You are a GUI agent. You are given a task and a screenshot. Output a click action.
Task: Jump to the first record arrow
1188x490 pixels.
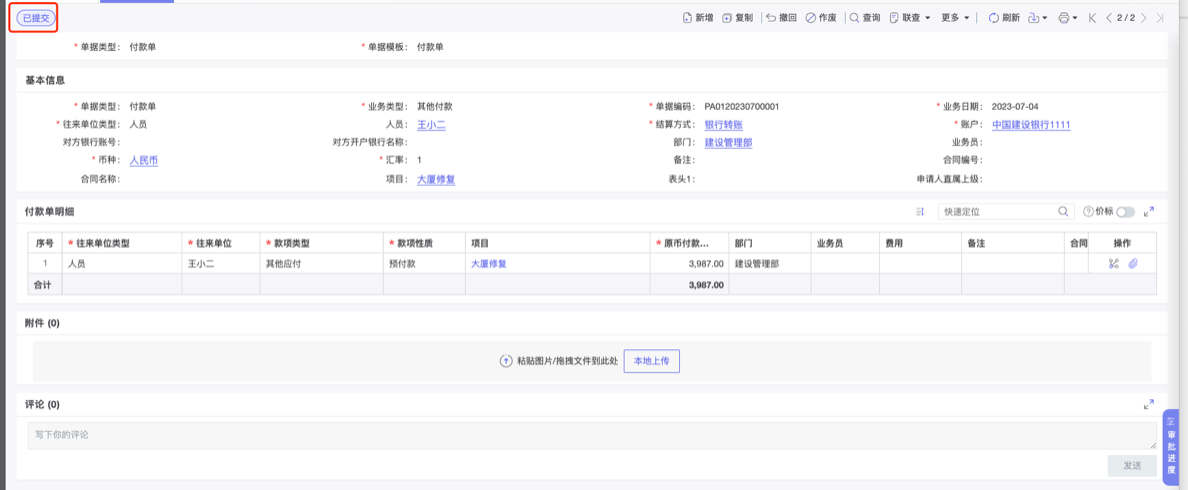click(1092, 18)
